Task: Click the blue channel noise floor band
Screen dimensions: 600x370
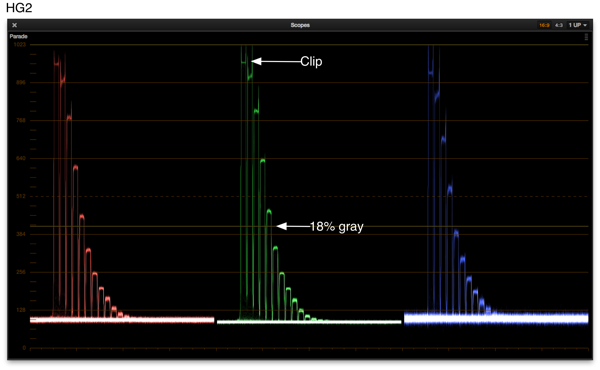Action: tap(496, 318)
